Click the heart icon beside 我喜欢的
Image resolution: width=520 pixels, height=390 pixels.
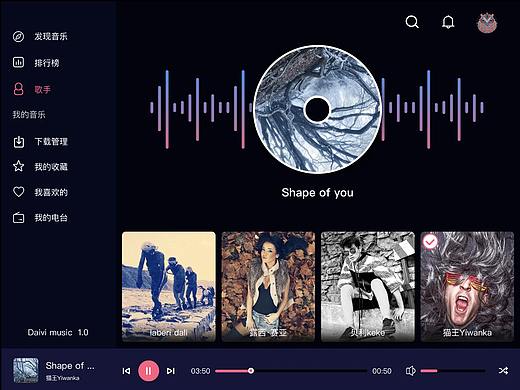[x=18, y=192]
